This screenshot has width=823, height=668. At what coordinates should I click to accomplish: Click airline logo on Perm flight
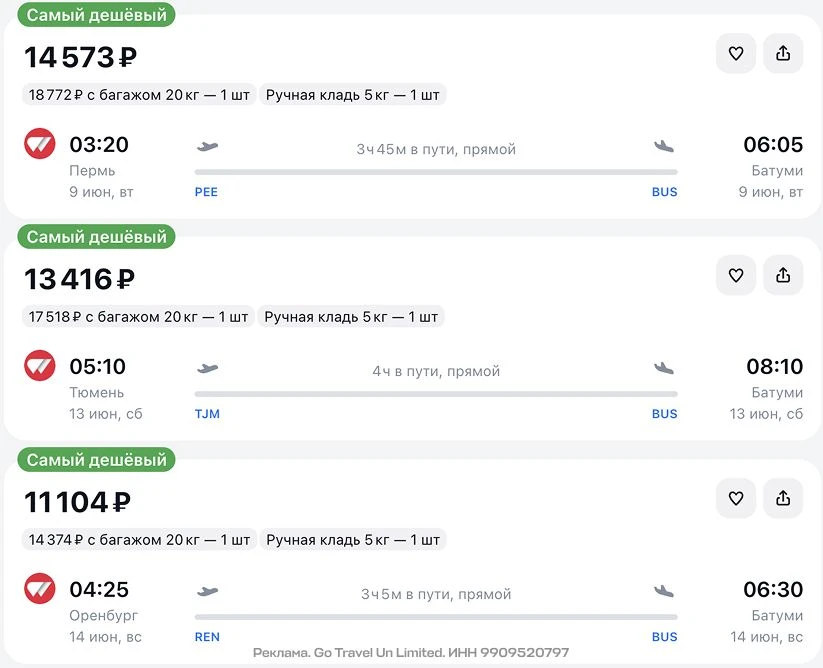(40, 144)
